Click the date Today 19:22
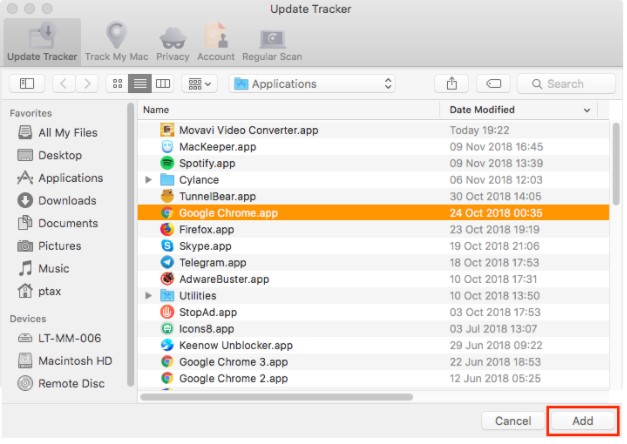The image size is (627, 444). pyautogui.click(x=479, y=130)
